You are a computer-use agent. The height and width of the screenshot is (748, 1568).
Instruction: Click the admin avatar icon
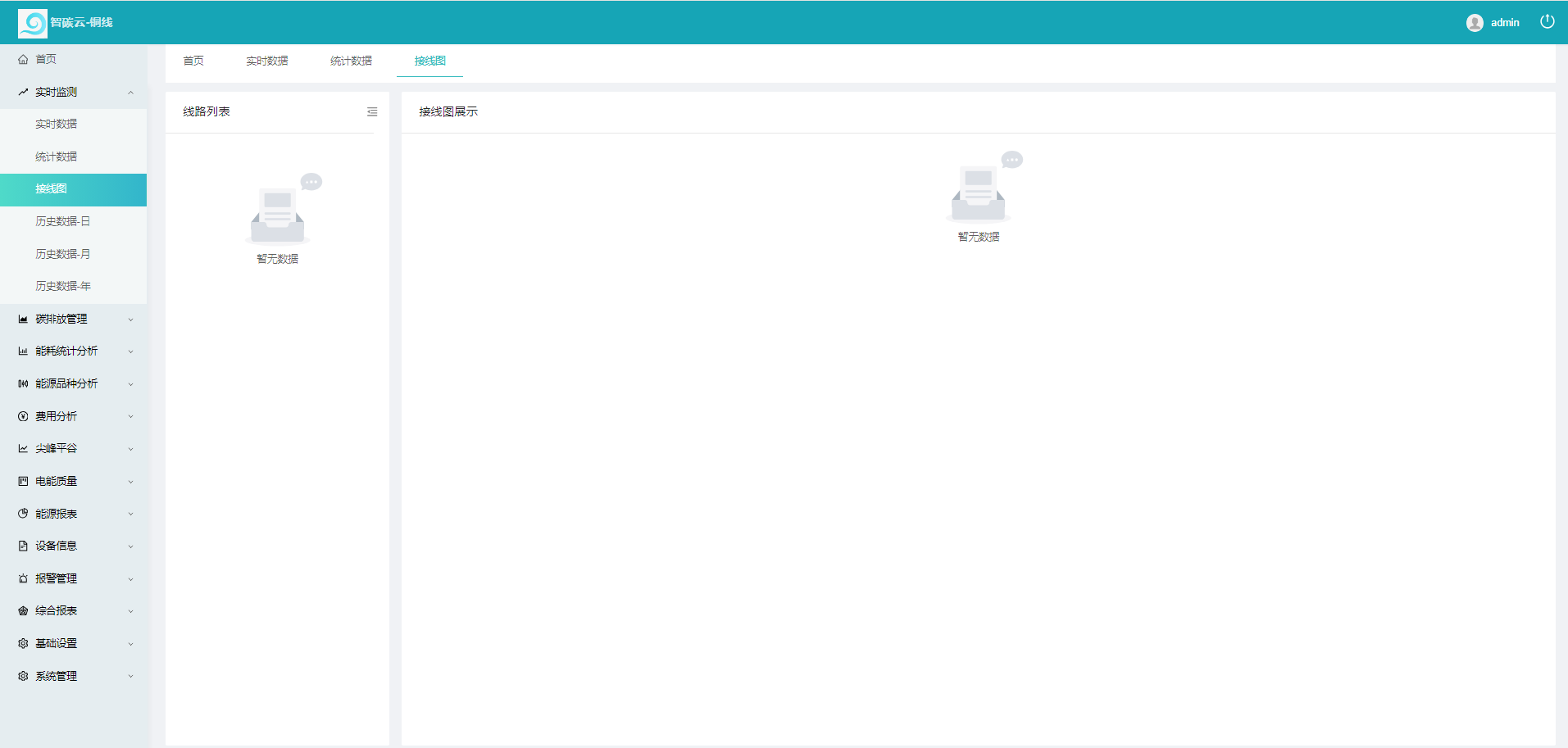[x=1473, y=22]
